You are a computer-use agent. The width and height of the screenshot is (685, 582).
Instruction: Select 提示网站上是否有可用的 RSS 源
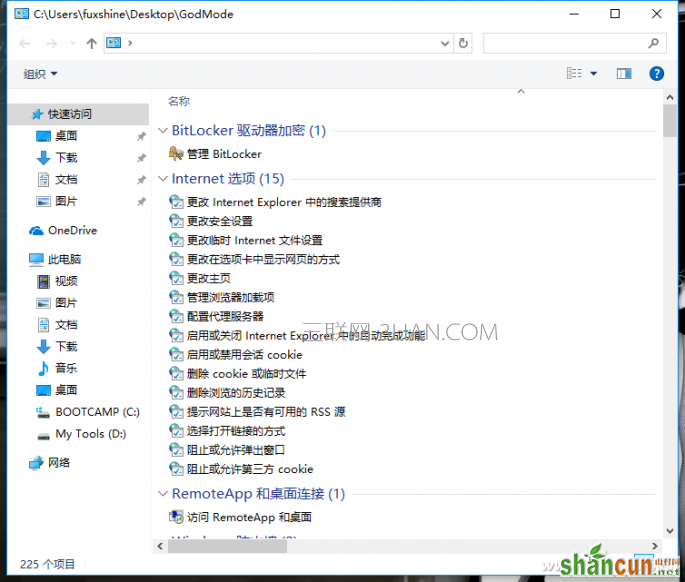(x=266, y=412)
